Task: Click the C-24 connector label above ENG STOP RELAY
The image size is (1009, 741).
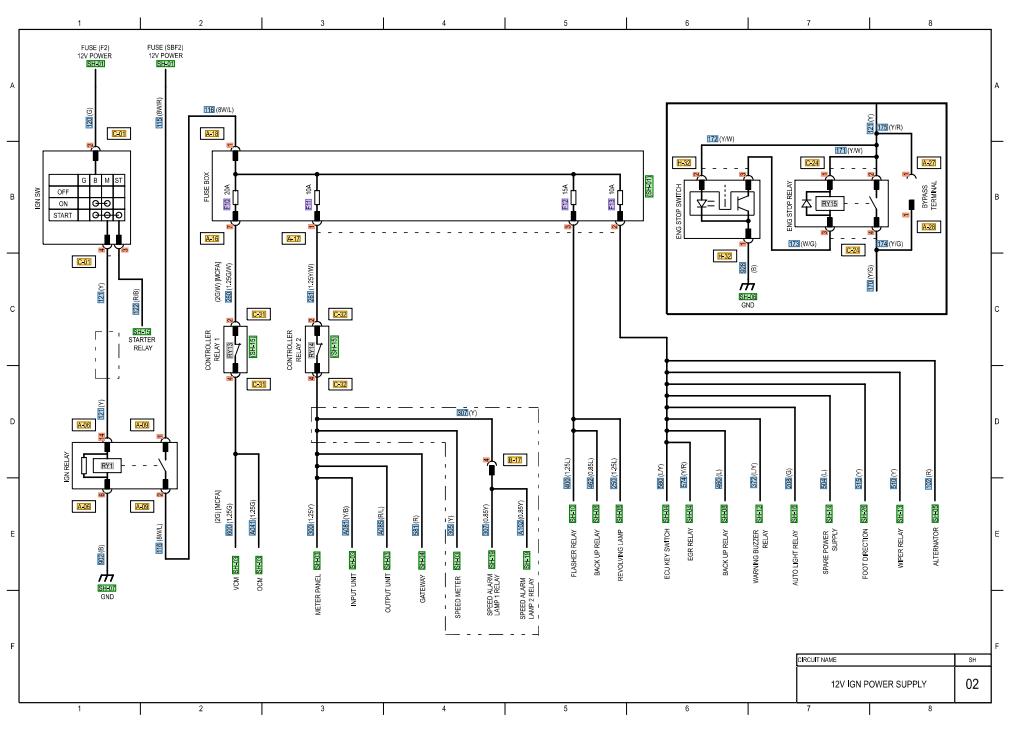Action: (810, 162)
